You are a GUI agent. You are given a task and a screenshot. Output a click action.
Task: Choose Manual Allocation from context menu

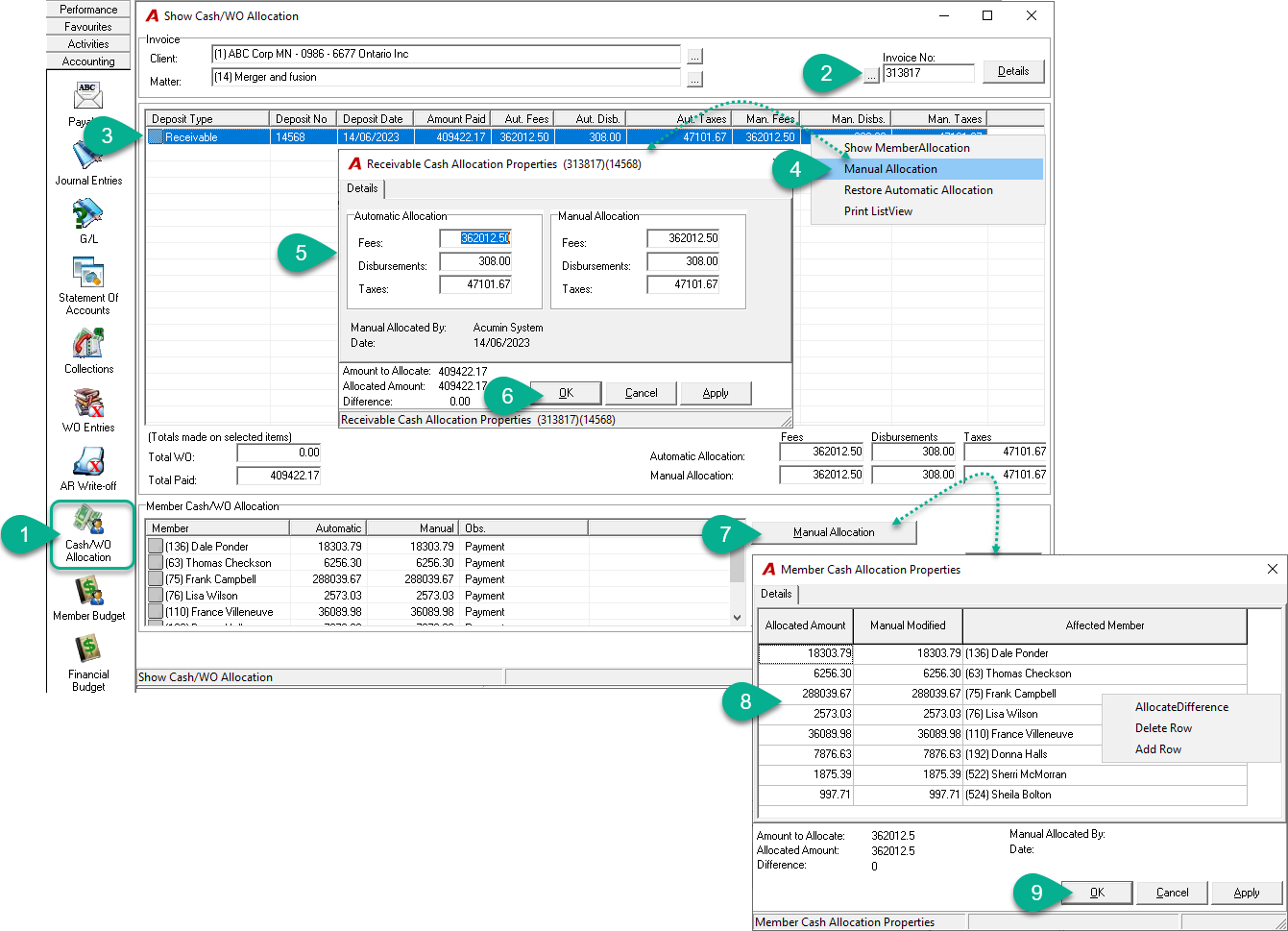pos(928,169)
